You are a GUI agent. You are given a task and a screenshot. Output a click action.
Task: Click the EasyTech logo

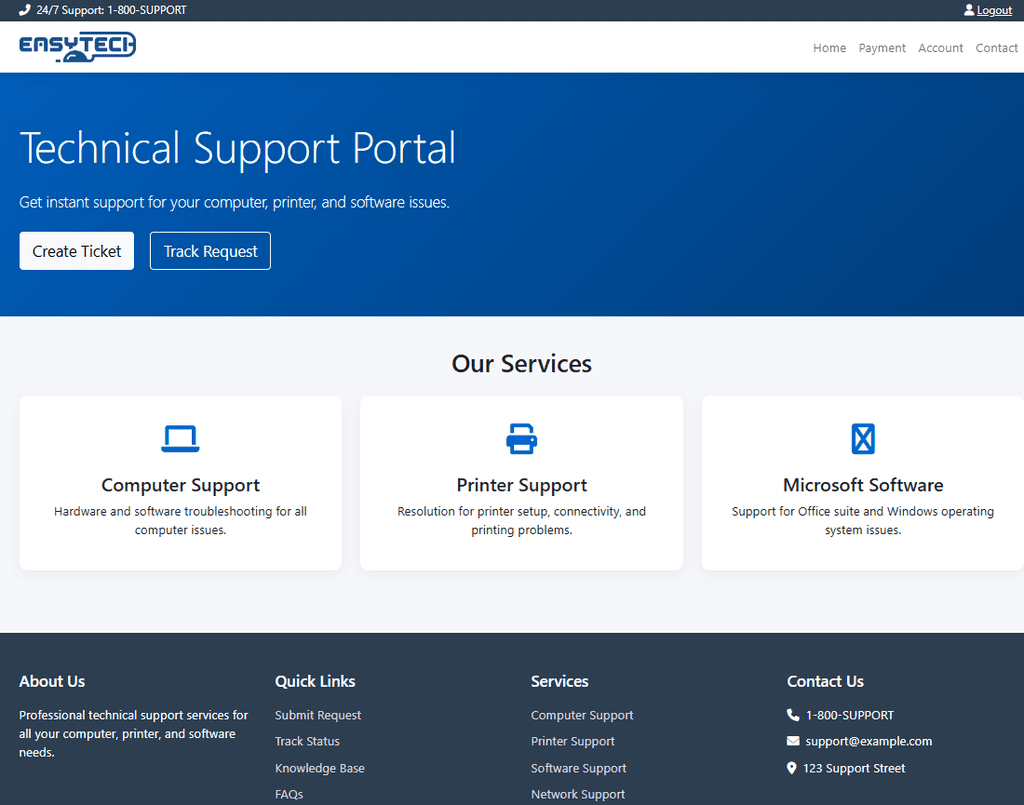pos(77,47)
